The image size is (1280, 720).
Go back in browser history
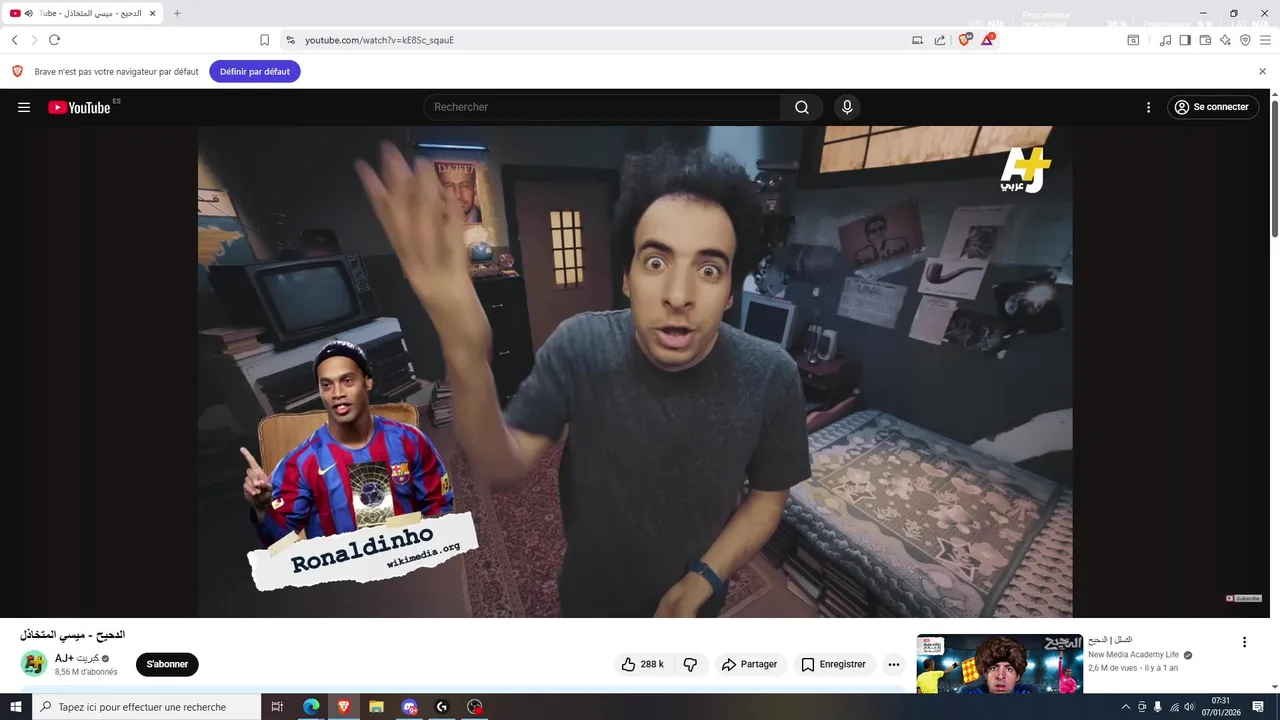(x=15, y=40)
